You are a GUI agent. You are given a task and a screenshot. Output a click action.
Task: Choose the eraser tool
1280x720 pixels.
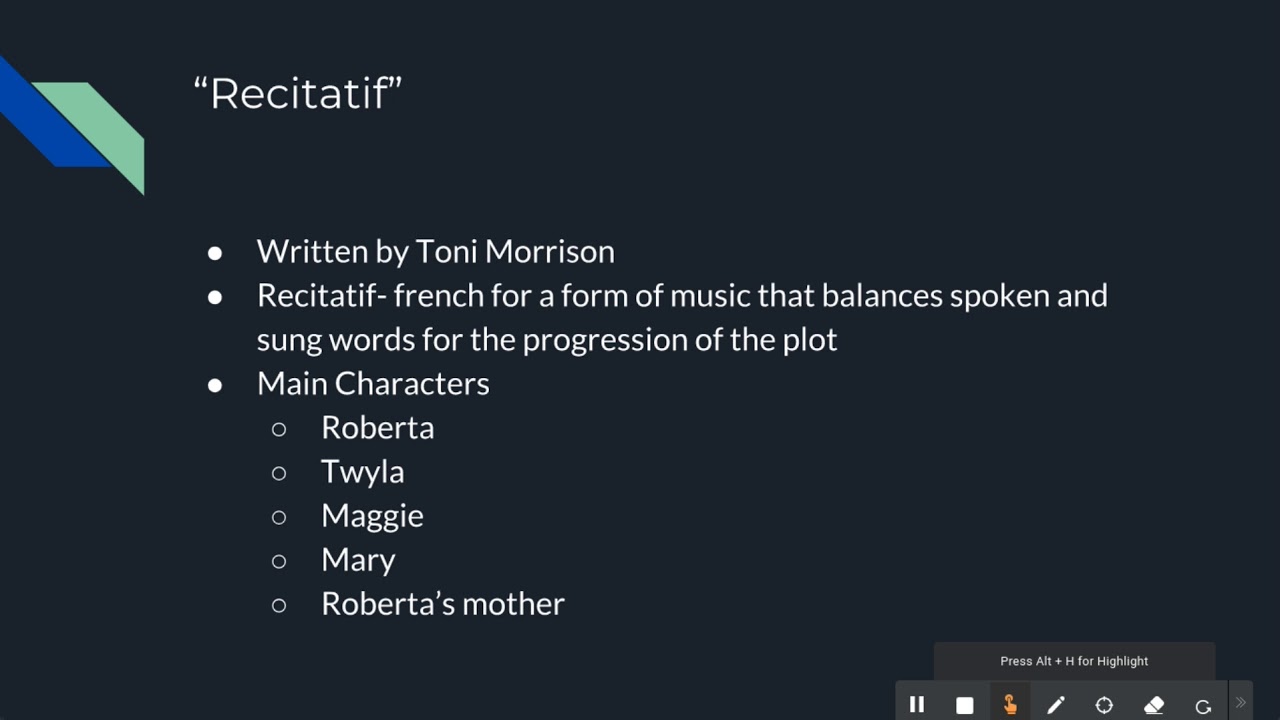1154,705
